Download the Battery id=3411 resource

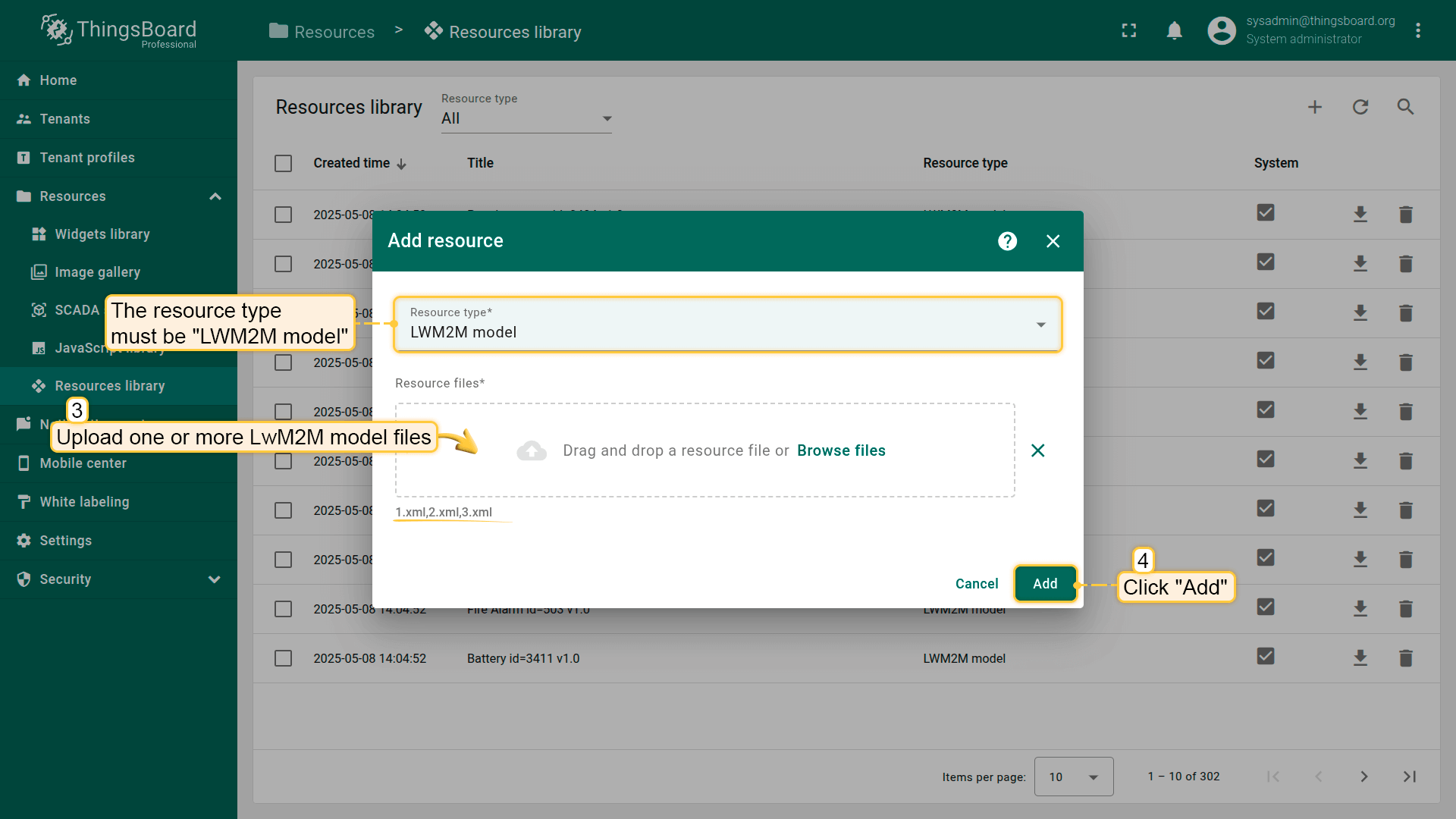pyautogui.click(x=1360, y=658)
